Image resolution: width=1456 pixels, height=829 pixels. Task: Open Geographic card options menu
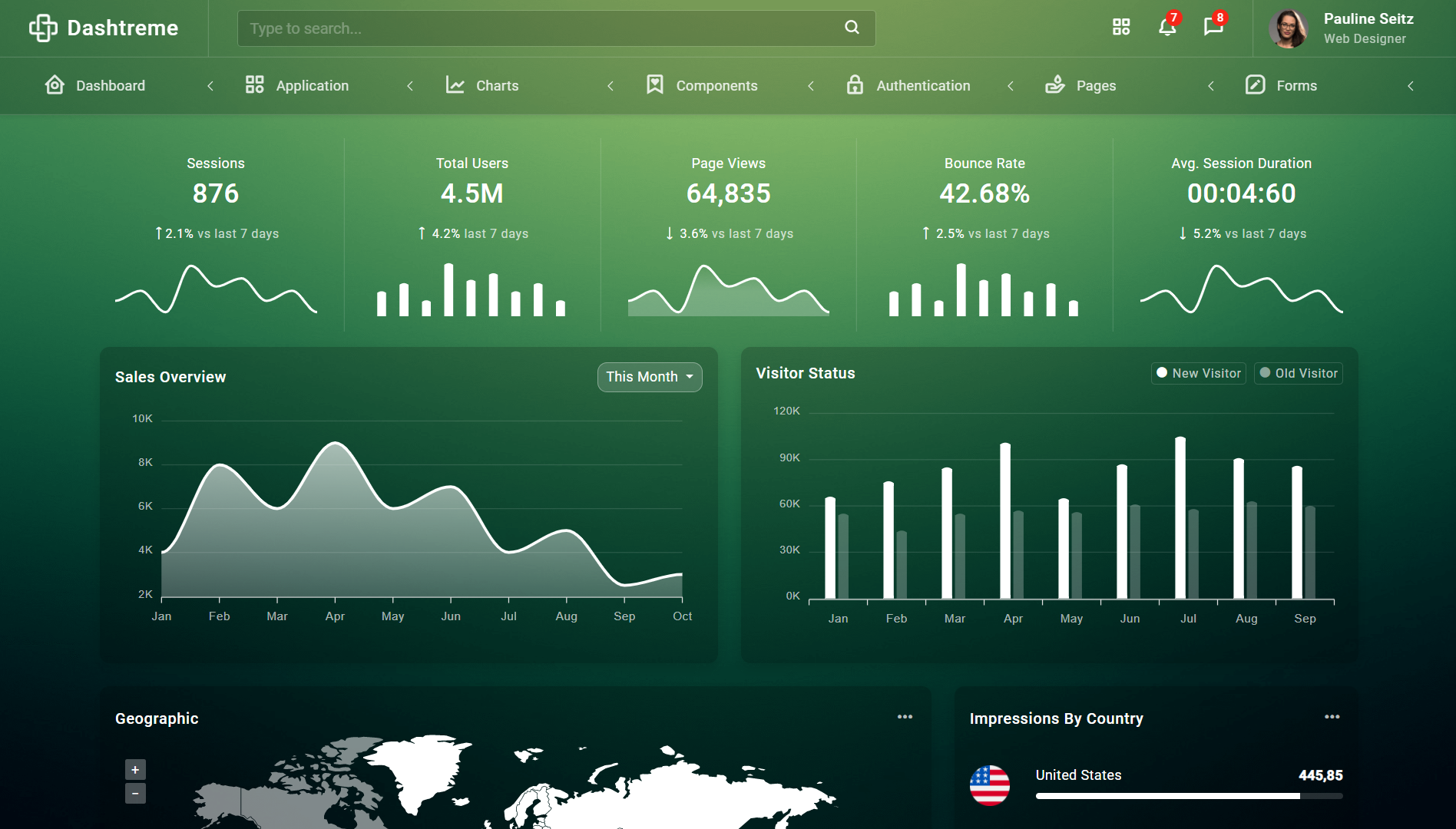point(905,717)
